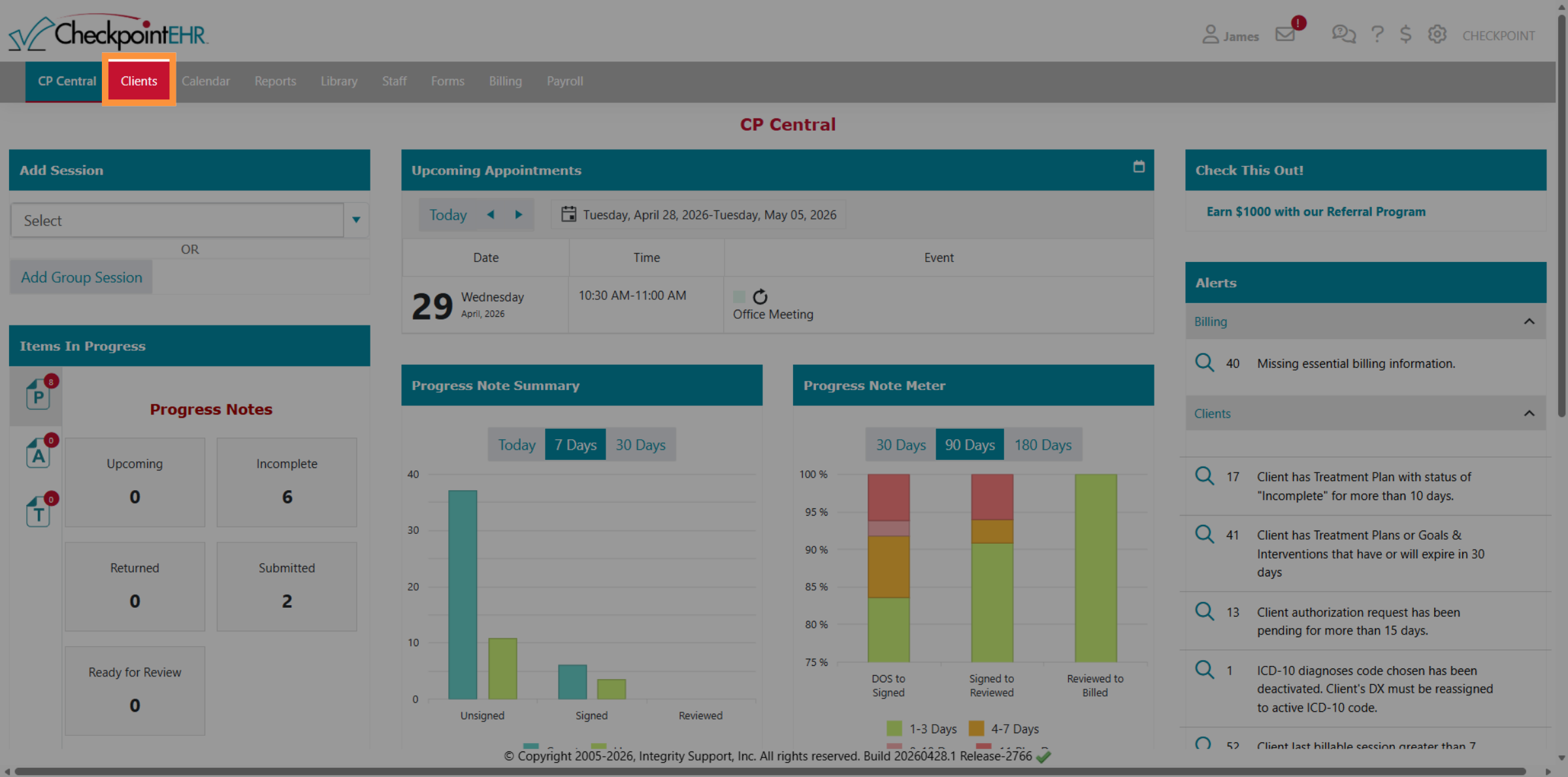Select Today in Progress Note Summary
The width and height of the screenshot is (1568, 777).
pyautogui.click(x=516, y=444)
